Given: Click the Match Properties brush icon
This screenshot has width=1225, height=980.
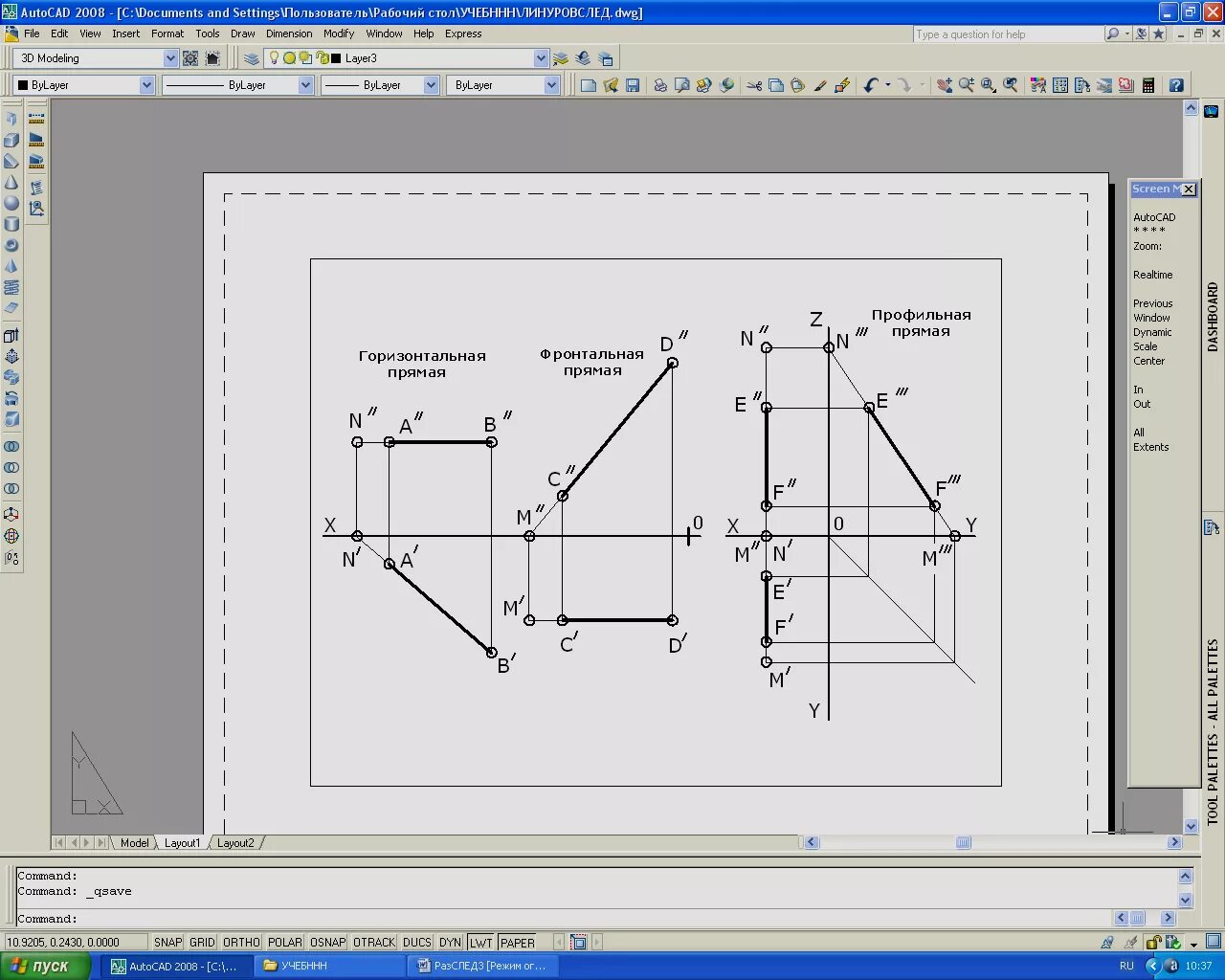Looking at the screenshot, I should 820,85.
